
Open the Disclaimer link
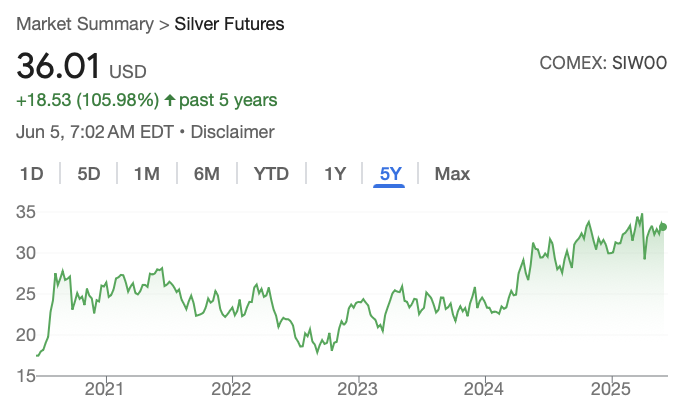pos(232,132)
